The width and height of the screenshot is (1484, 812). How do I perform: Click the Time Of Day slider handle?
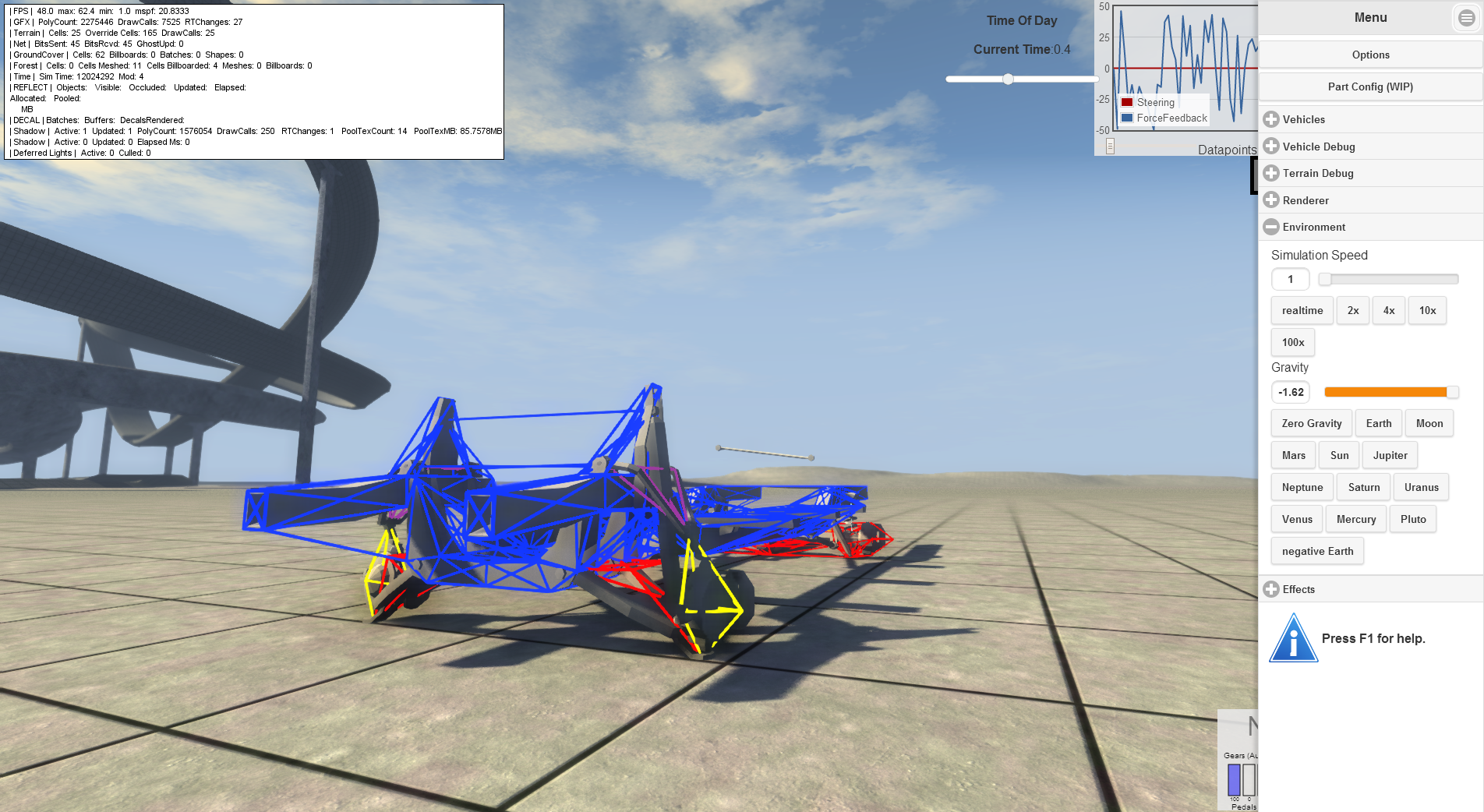1008,79
